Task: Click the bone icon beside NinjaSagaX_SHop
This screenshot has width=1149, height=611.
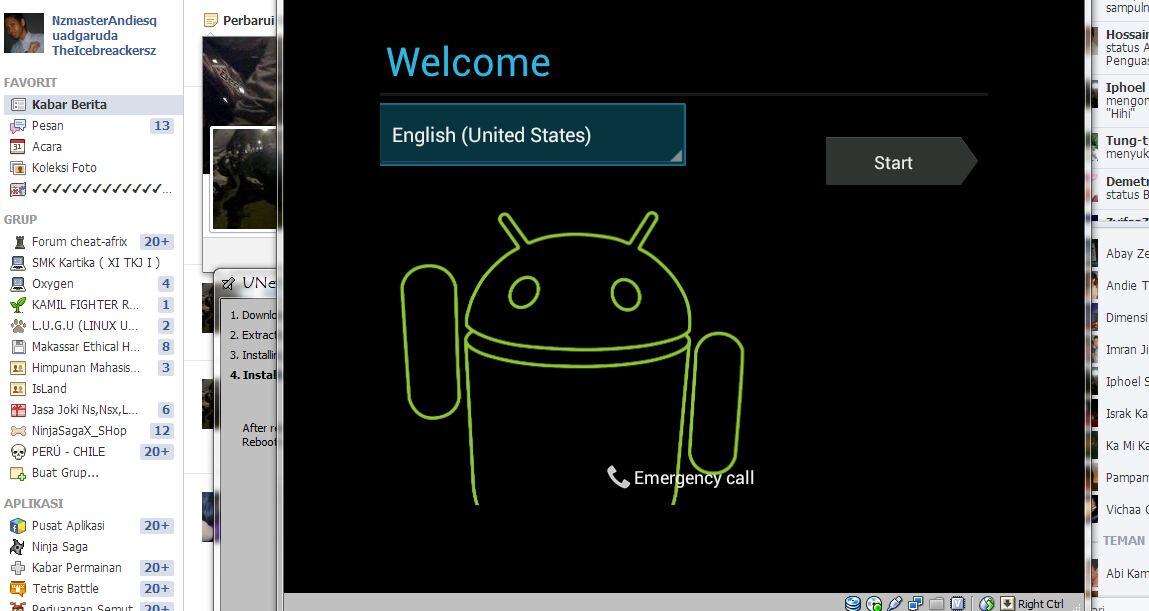Action: 18,431
